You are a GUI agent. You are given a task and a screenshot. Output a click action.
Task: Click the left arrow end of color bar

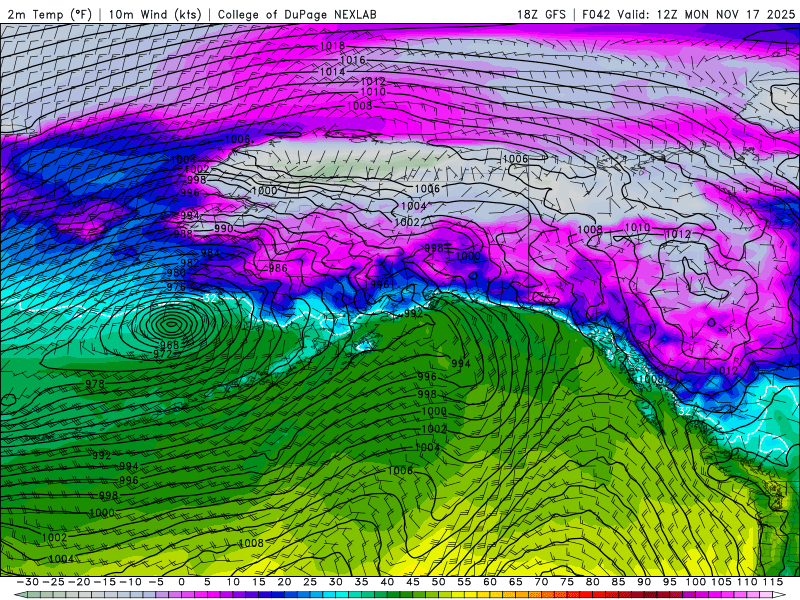[x=19, y=595]
